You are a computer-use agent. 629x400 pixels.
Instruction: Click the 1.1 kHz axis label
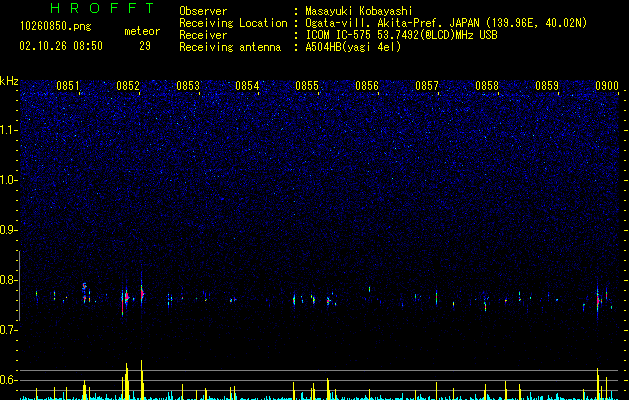(x=9, y=130)
